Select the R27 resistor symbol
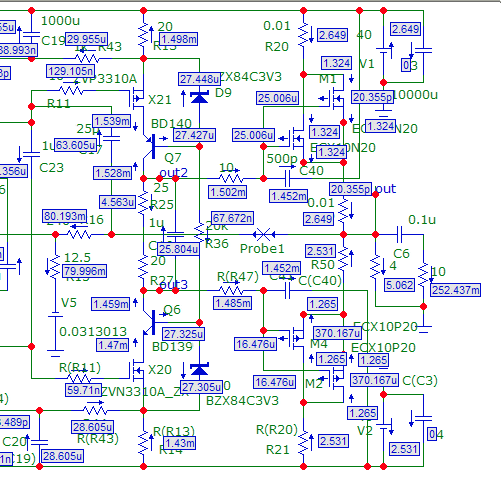The width and height of the screenshot is (501, 497). pos(143,267)
